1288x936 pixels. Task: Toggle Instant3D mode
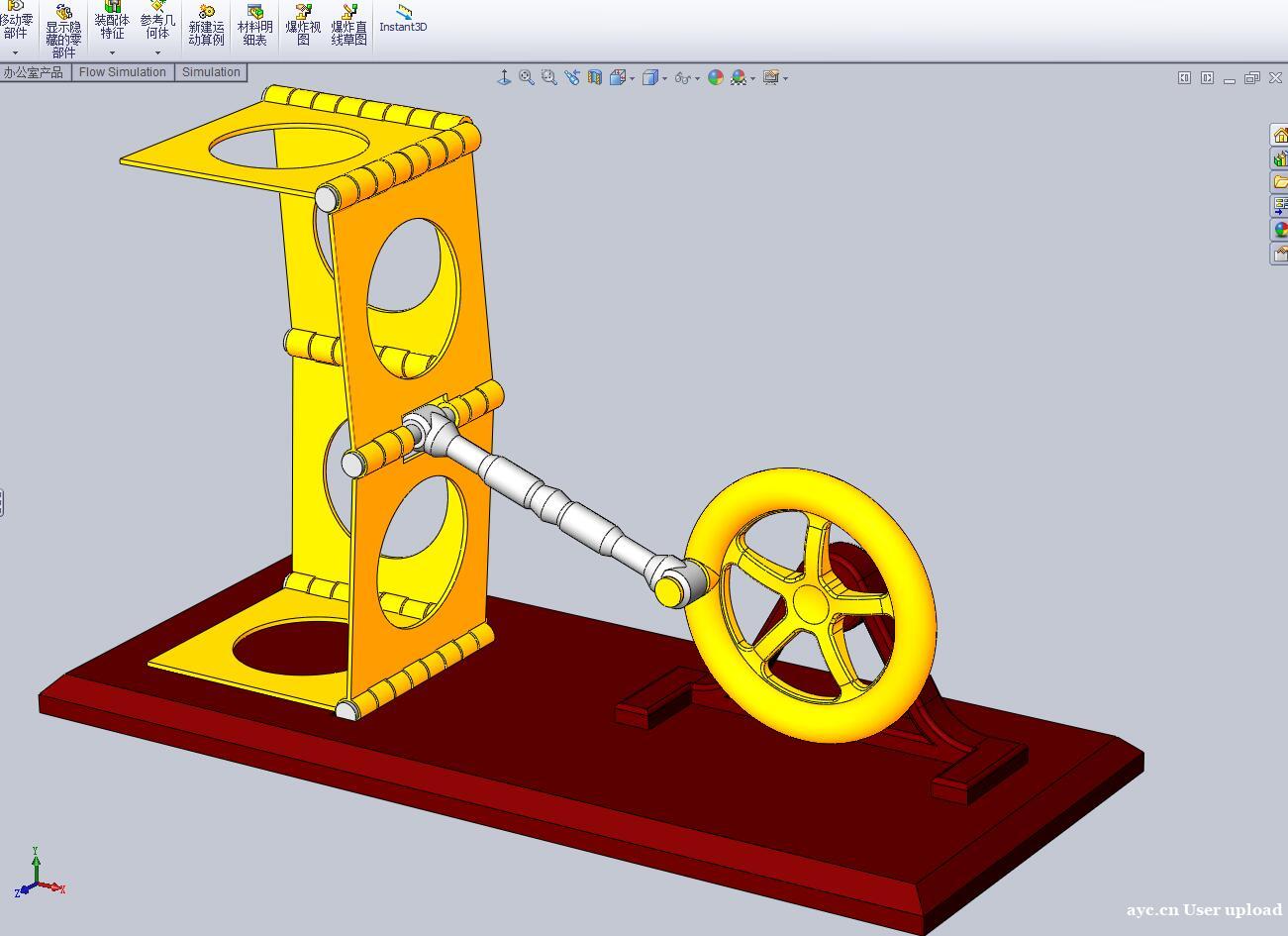(403, 20)
